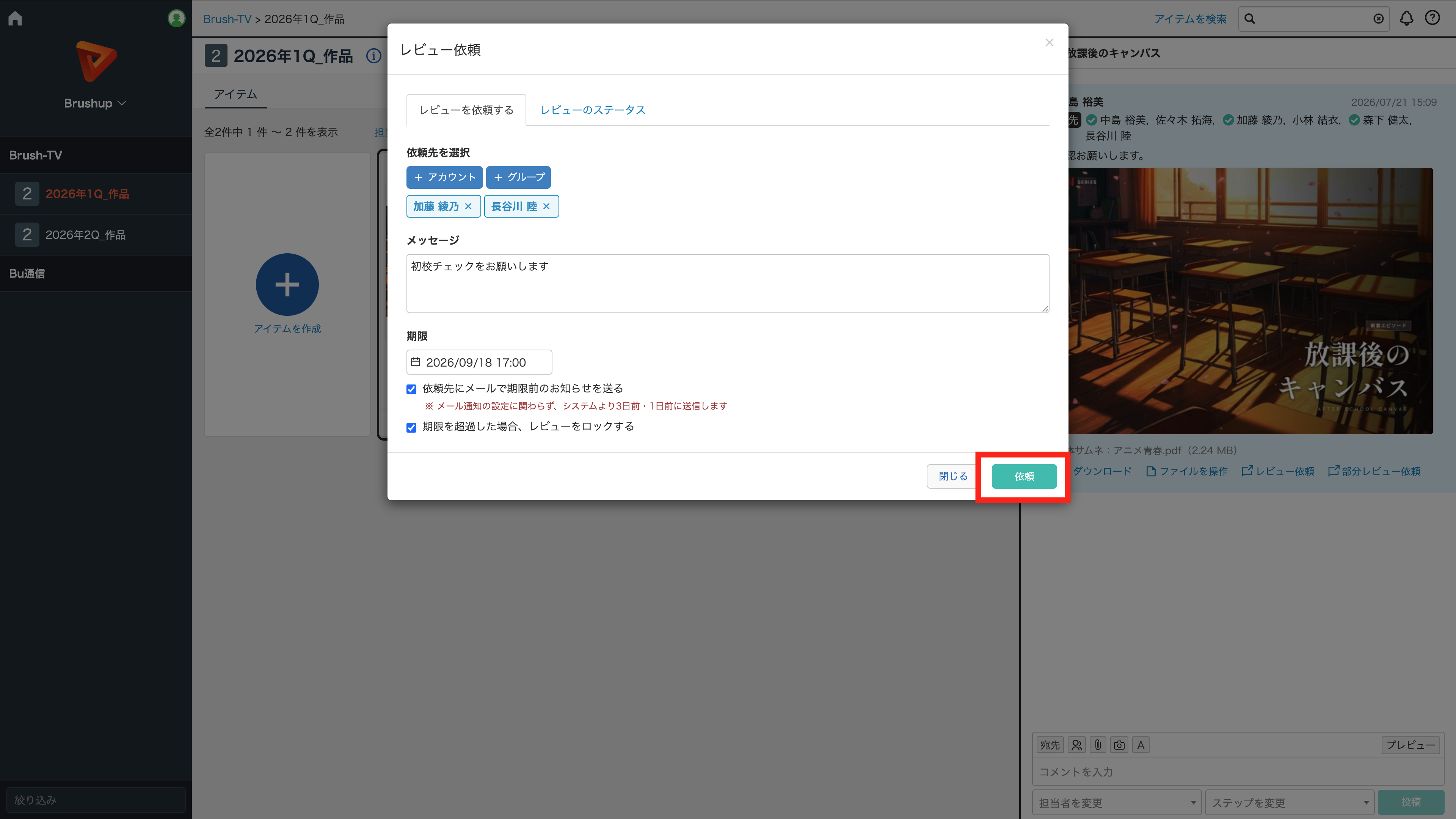This screenshot has height=819, width=1456.
Task: Click the Brush-TV breadcrumb link
Action: (227, 19)
